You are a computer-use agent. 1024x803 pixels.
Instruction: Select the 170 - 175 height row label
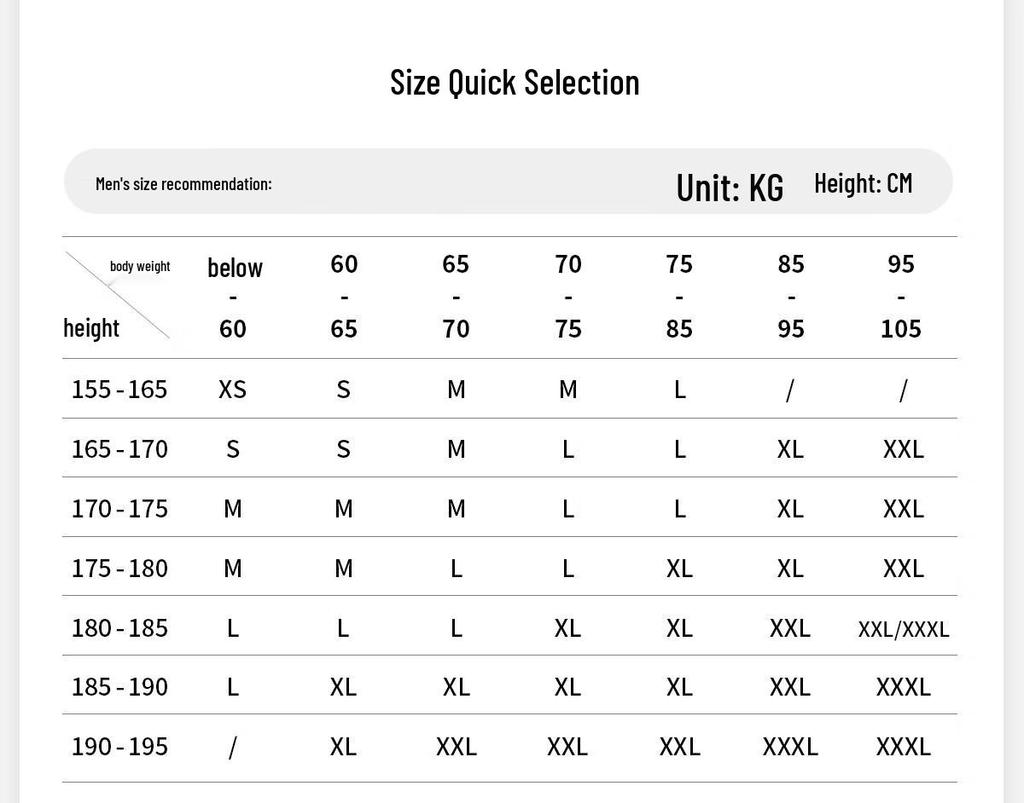(120, 509)
